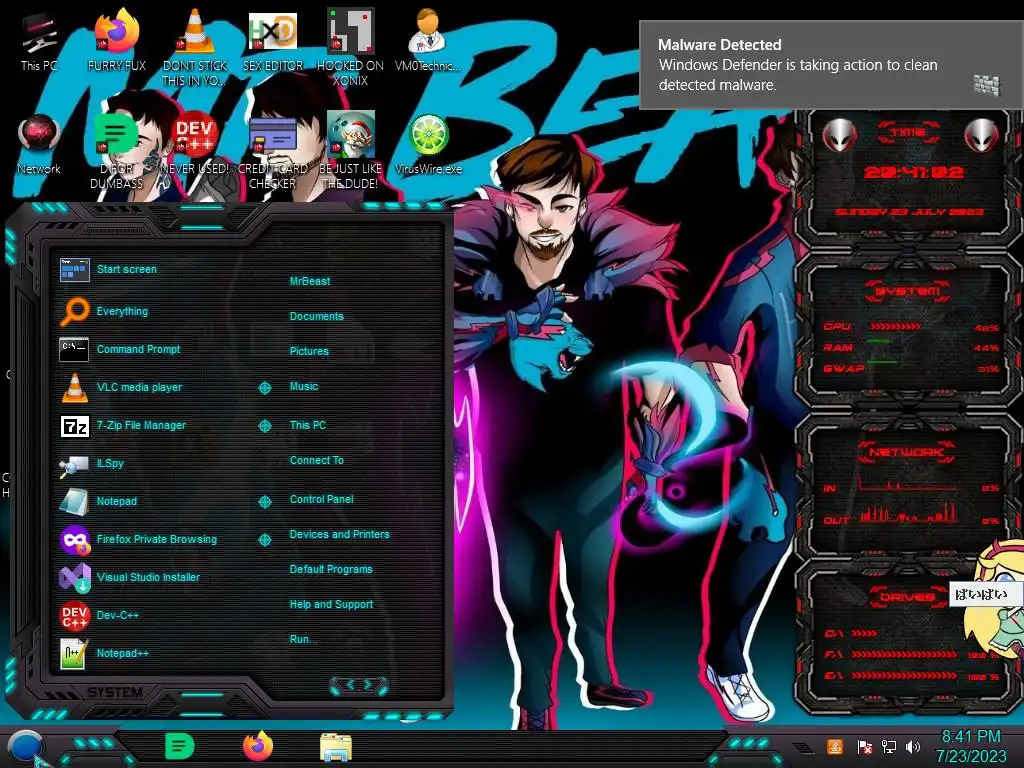Open the volume speaker tray icon
Screen dimensions: 1024x768
913,746
